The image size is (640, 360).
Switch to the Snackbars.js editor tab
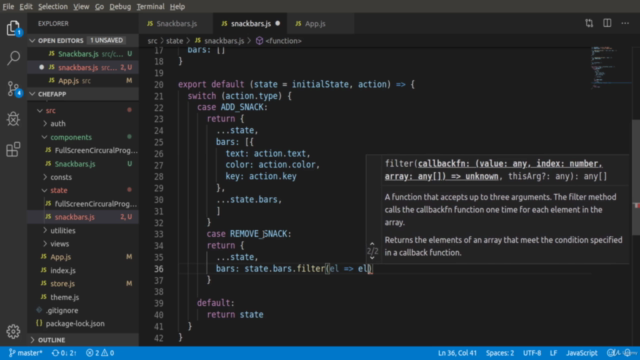click(x=176, y=24)
